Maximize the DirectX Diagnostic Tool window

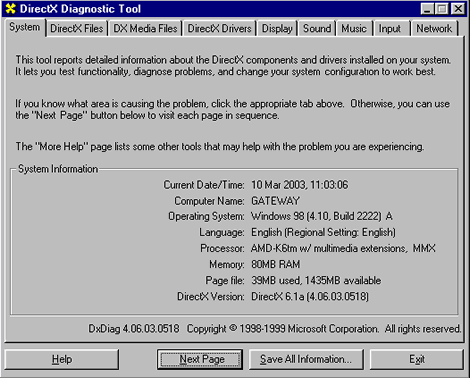pyautogui.click(x=442, y=9)
